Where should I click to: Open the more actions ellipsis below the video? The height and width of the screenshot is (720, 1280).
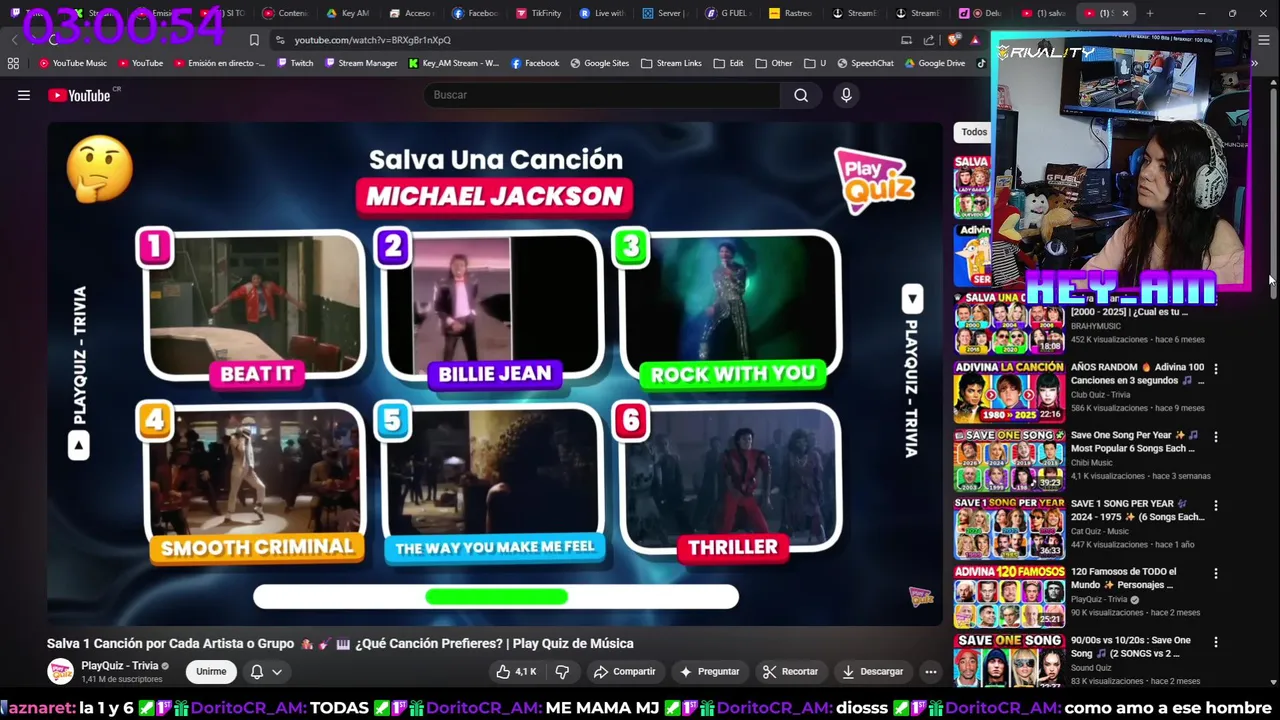[x=930, y=672]
